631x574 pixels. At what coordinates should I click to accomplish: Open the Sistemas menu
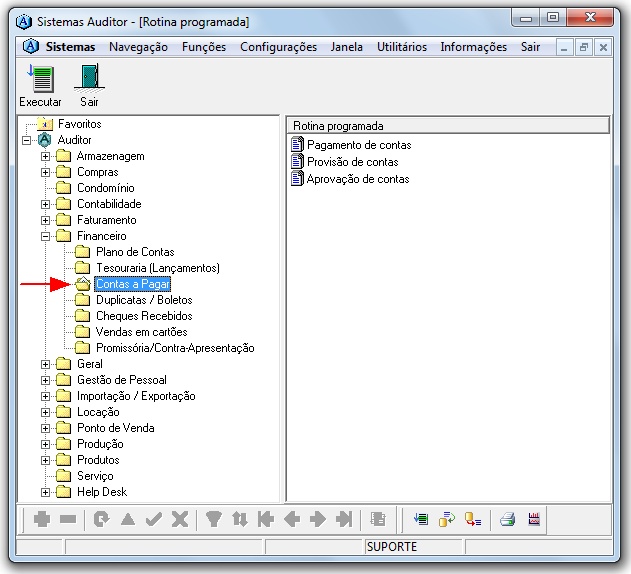coord(70,47)
